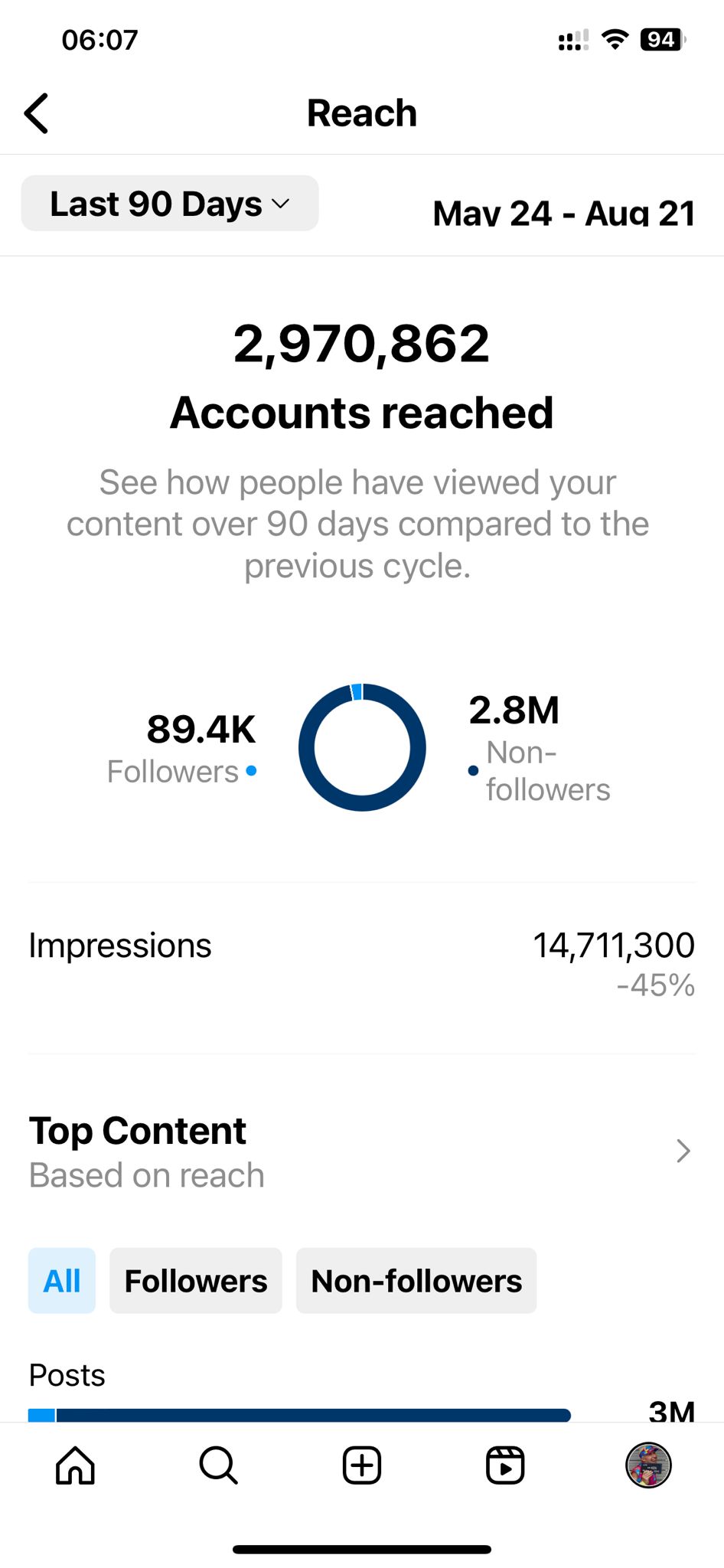Go back using the left arrow
The height and width of the screenshot is (1568, 724).
tap(36, 113)
